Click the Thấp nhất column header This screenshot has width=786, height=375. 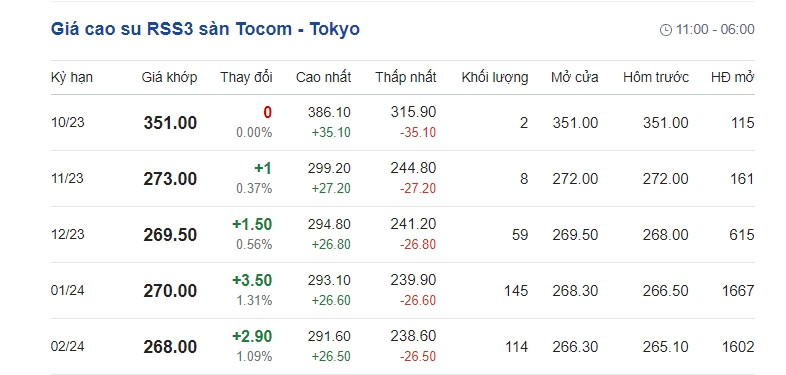(x=406, y=77)
